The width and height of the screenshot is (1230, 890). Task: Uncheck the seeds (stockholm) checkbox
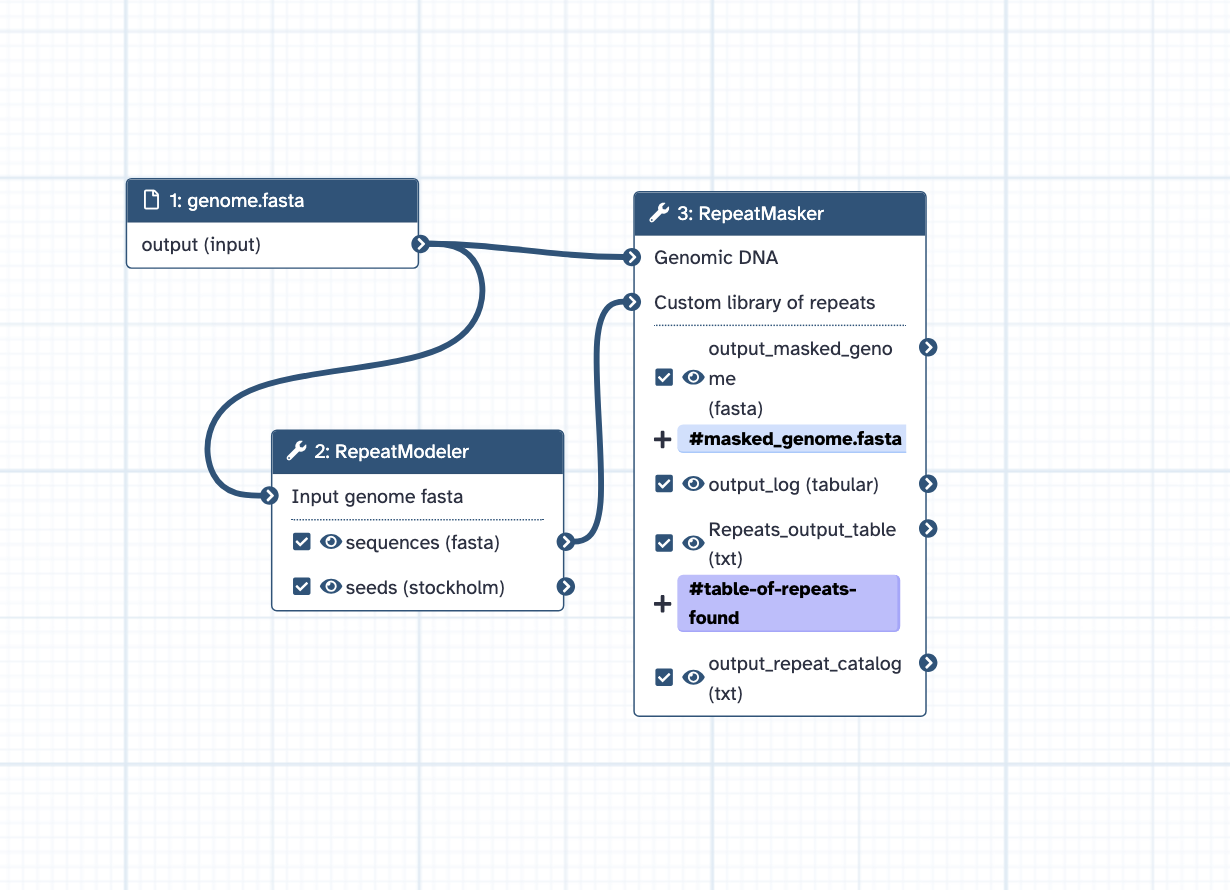(302, 587)
